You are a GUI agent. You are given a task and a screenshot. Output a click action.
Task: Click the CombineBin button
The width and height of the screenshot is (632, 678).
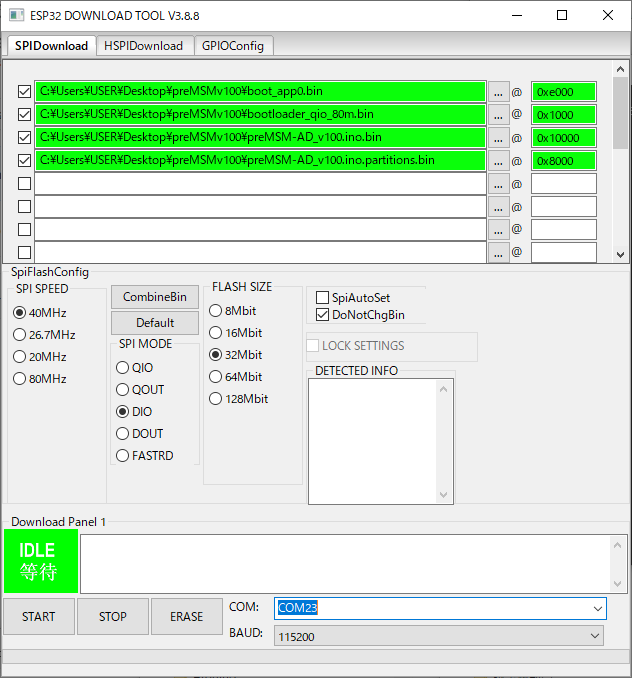155,297
